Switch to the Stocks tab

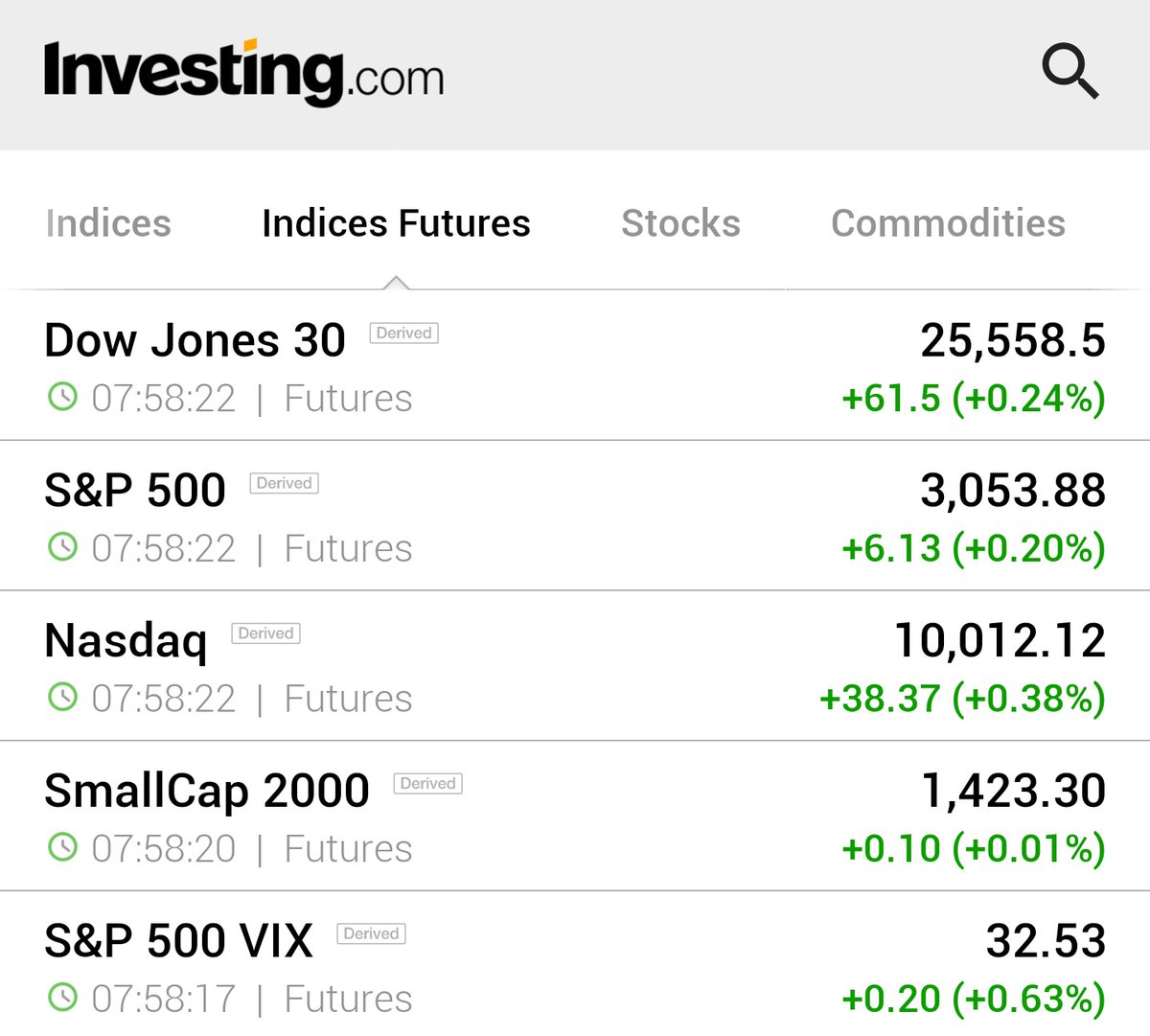(680, 223)
